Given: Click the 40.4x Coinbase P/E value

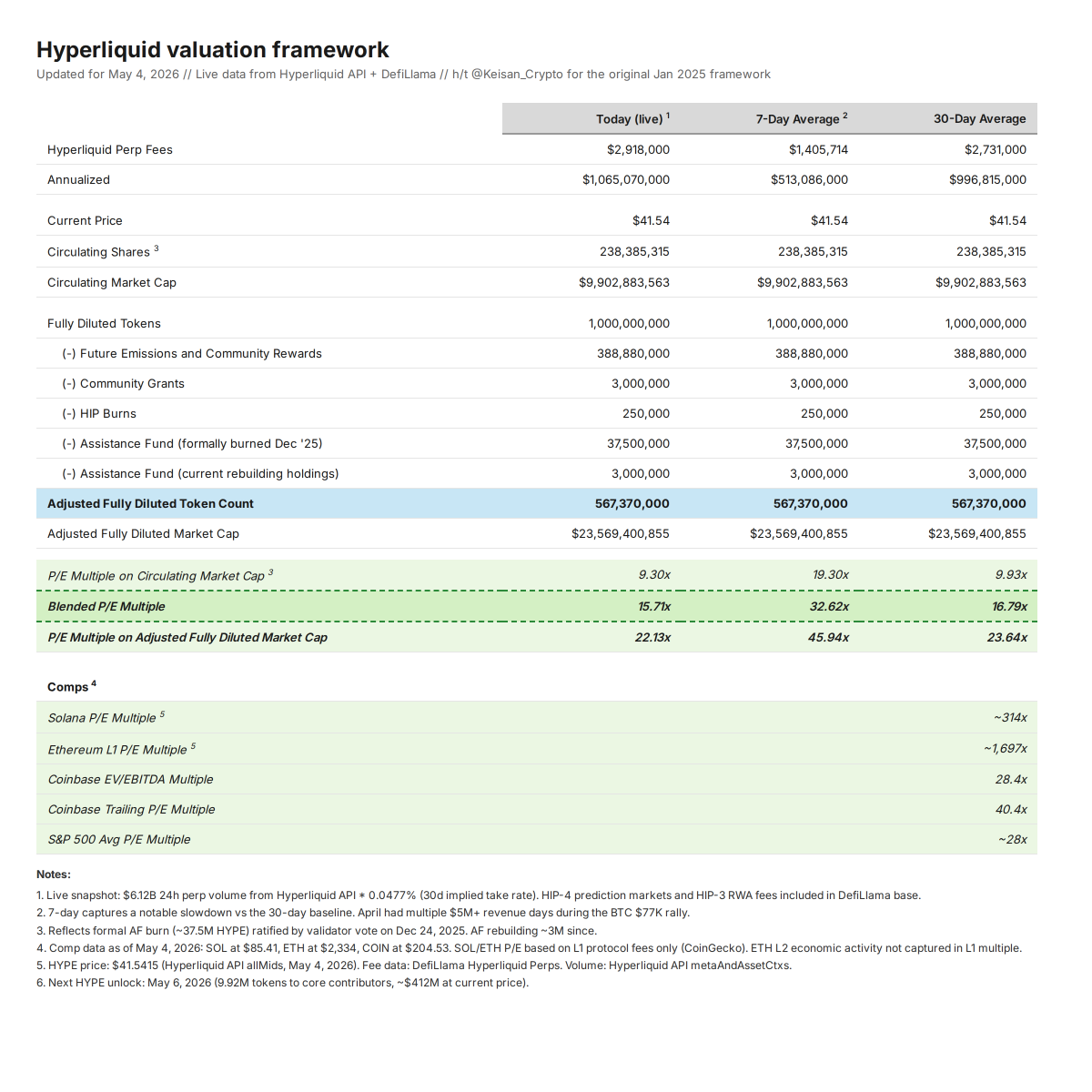Looking at the screenshot, I should [x=1011, y=809].
